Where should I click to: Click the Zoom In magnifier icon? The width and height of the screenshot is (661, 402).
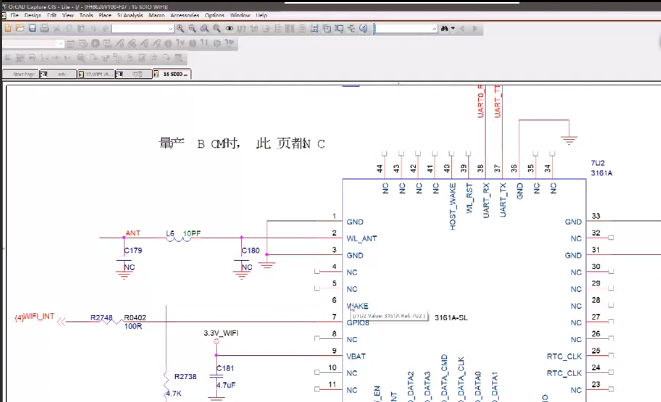tap(181, 29)
